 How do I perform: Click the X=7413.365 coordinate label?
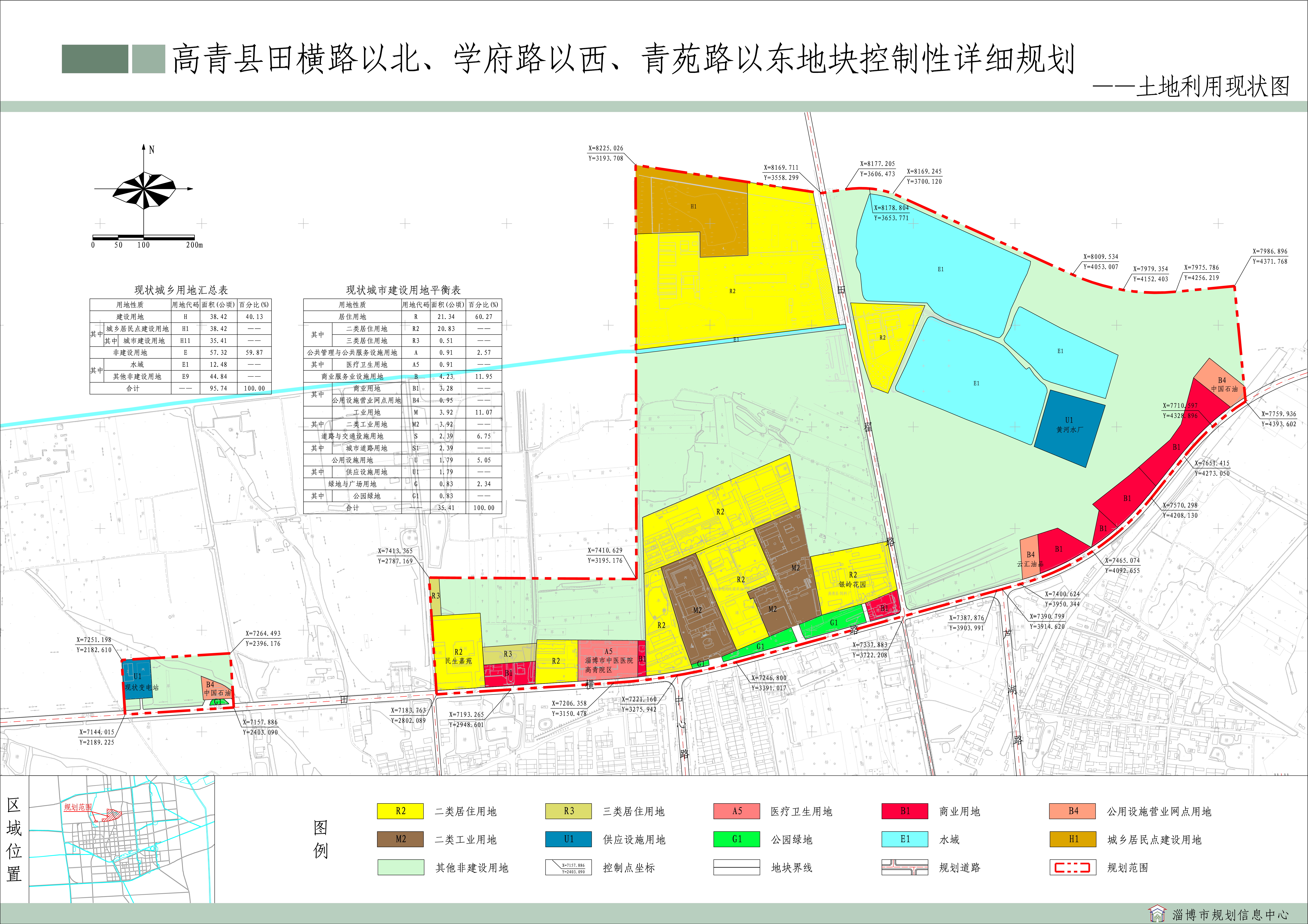pos(395,551)
